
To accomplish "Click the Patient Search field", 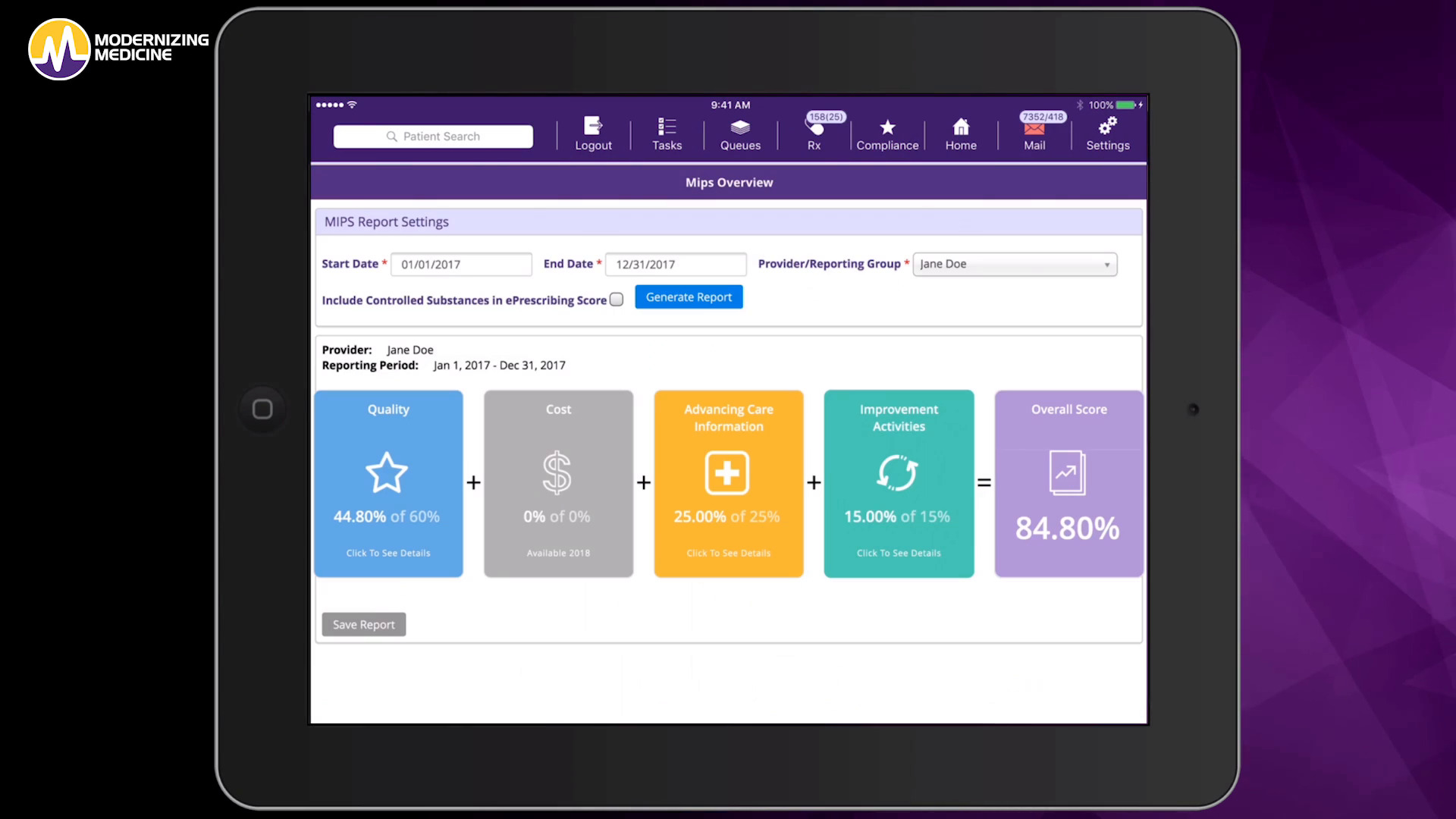I will 433,136.
